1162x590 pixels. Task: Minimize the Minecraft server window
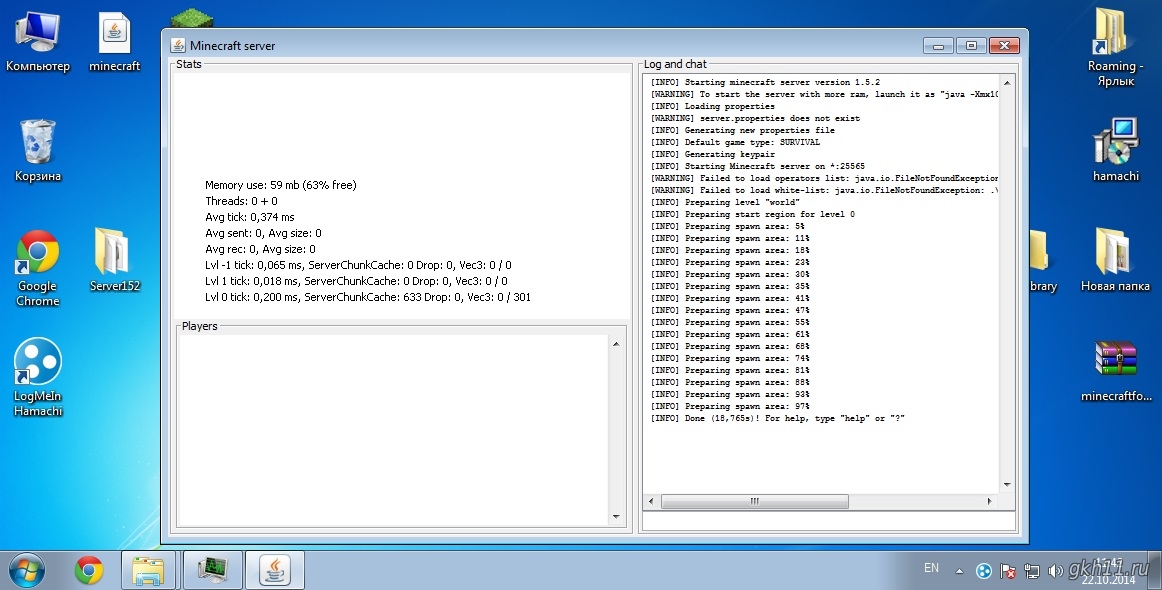pyautogui.click(x=938, y=46)
